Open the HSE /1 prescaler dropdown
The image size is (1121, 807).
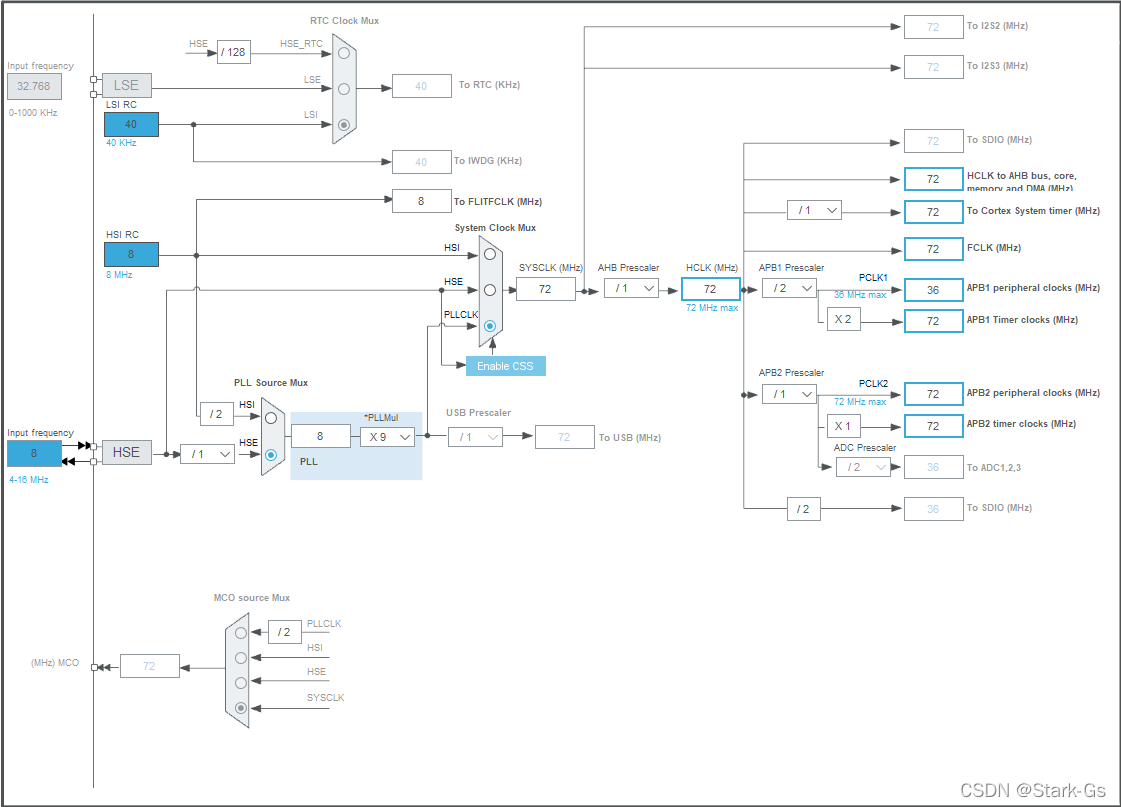(207, 453)
